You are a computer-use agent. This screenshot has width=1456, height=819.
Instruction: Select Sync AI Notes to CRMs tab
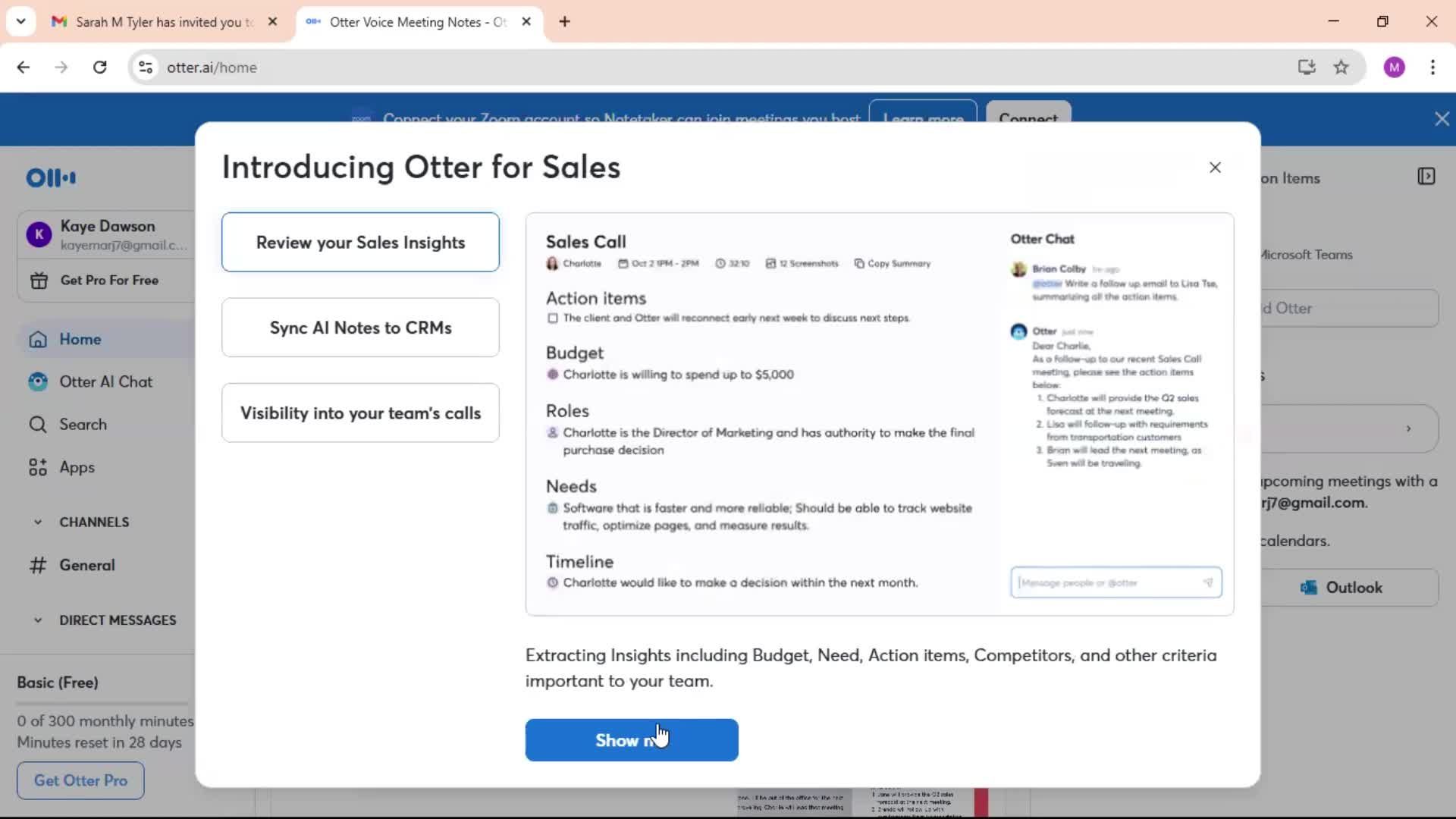click(x=360, y=328)
